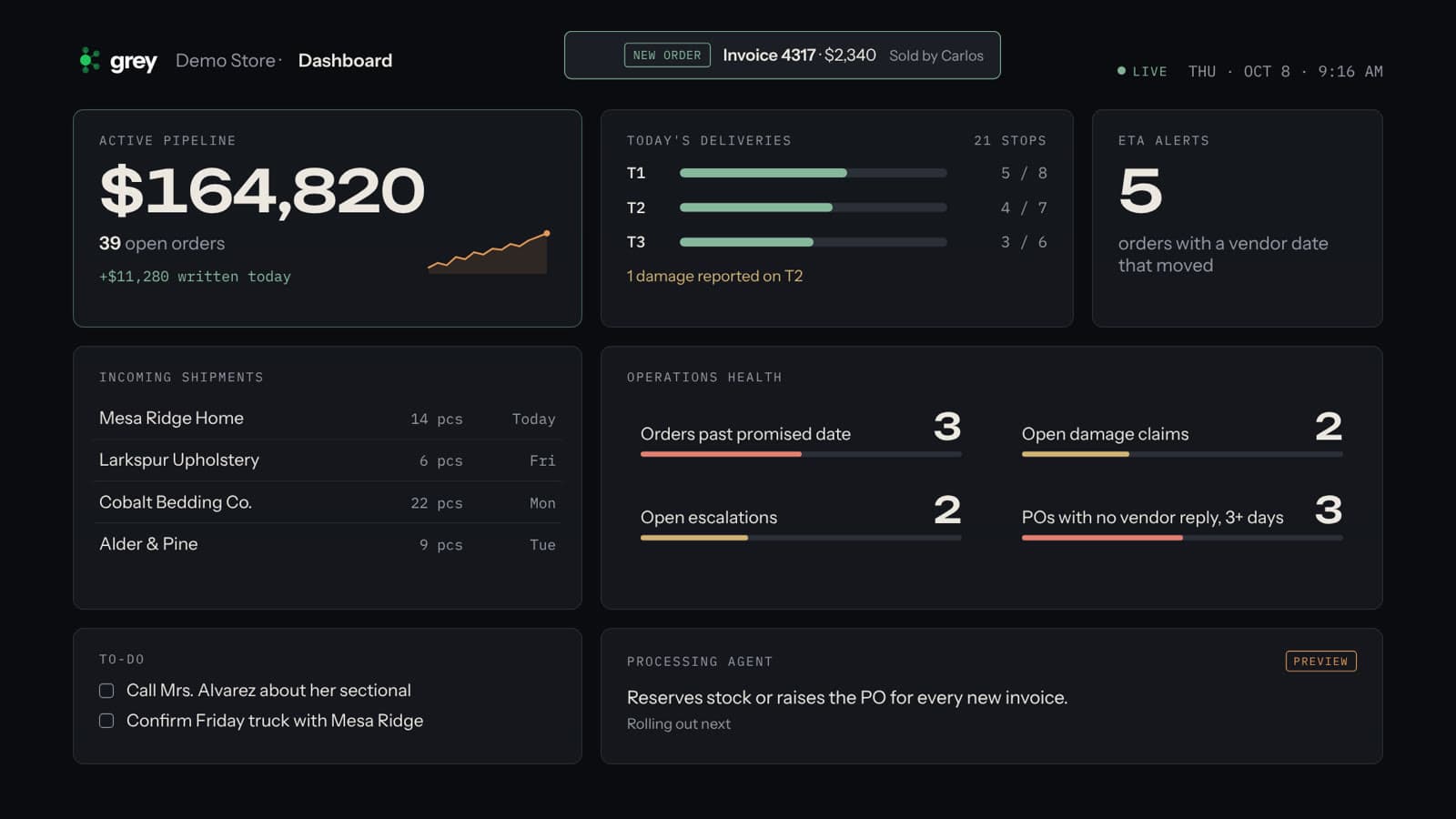
Task: Click the INCOMING SHIPMENTS heading
Action: [x=181, y=378]
